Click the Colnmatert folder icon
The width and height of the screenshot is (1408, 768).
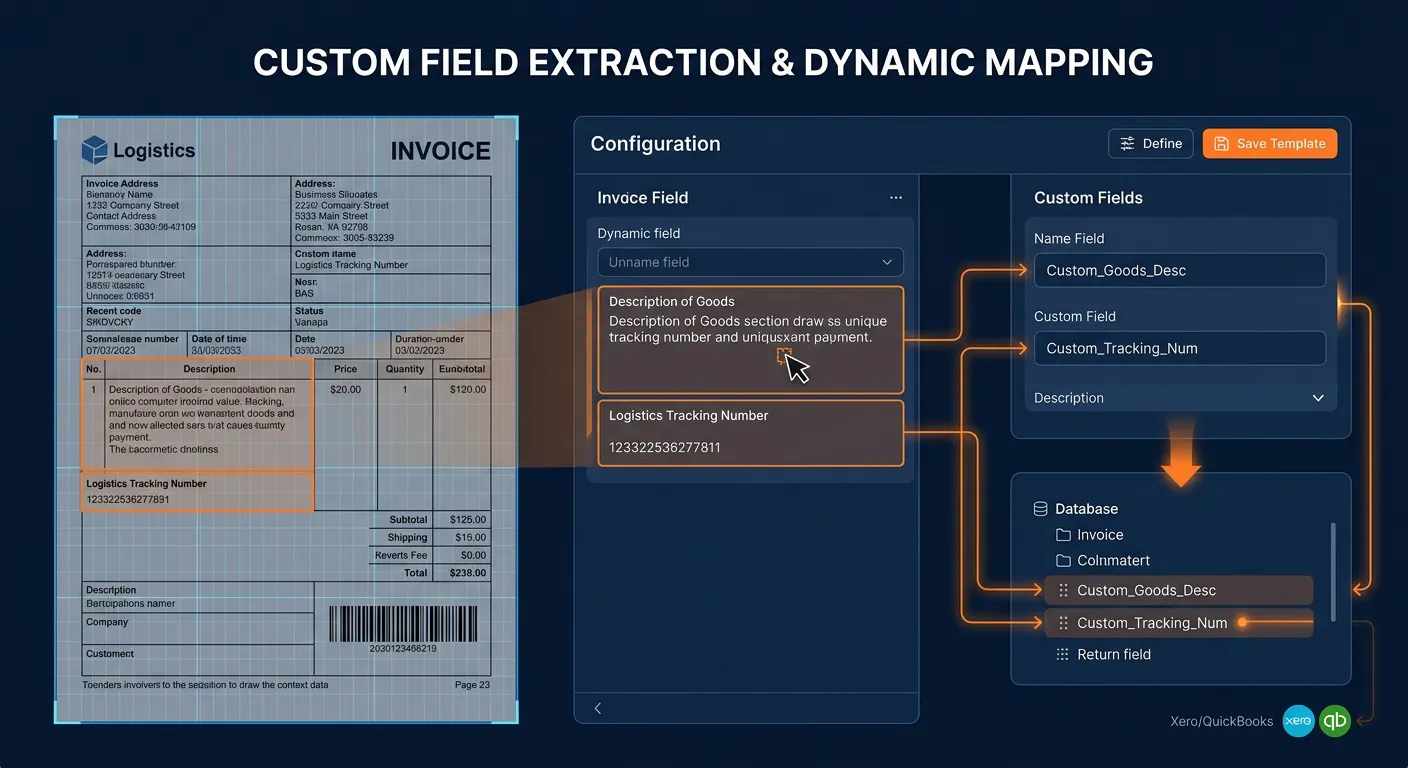[x=1063, y=561]
